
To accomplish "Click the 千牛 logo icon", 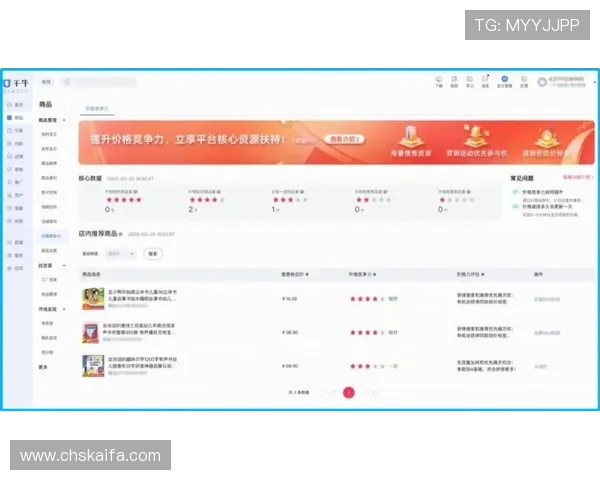I will (7, 83).
